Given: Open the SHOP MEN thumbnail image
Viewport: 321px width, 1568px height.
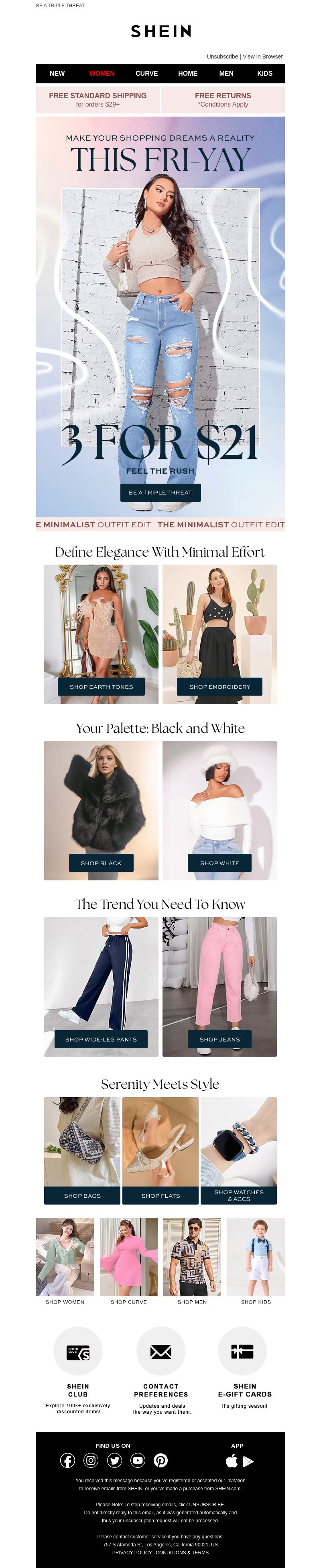Looking at the screenshot, I should pyautogui.click(x=193, y=1256).
